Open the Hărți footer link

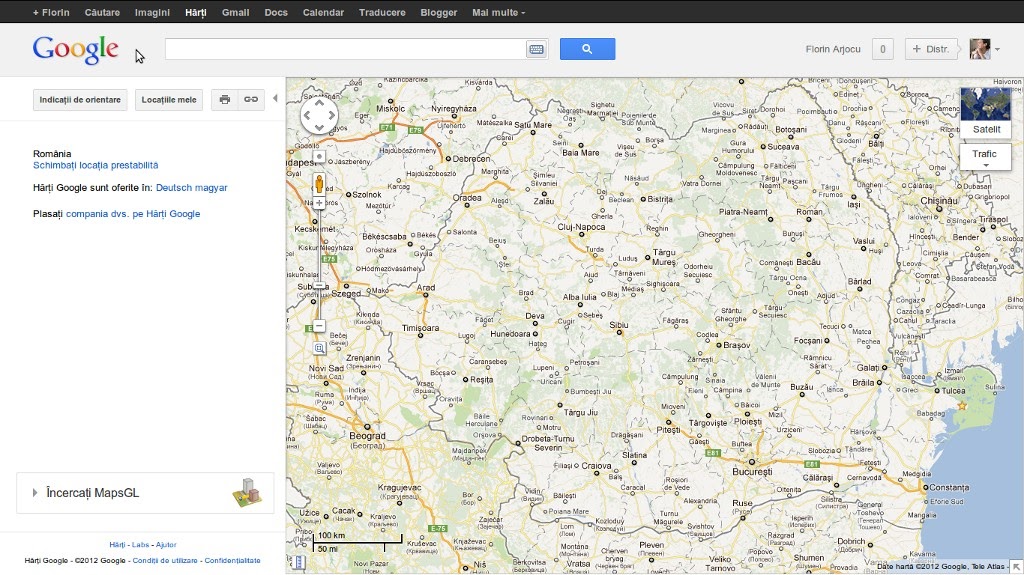tap(118, 544)
